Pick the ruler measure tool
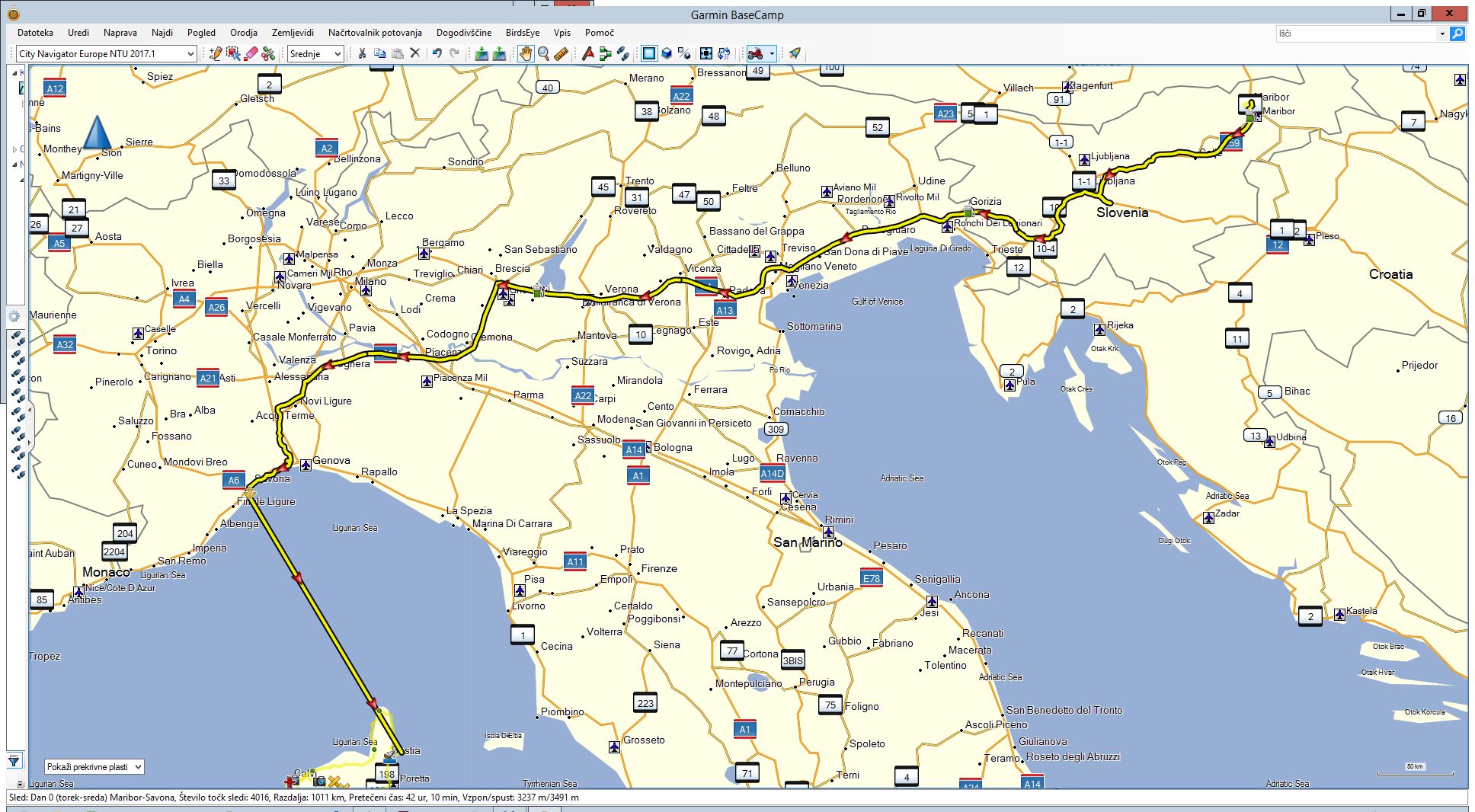Viewport: 1475px width, 812px height. (561, 53)
